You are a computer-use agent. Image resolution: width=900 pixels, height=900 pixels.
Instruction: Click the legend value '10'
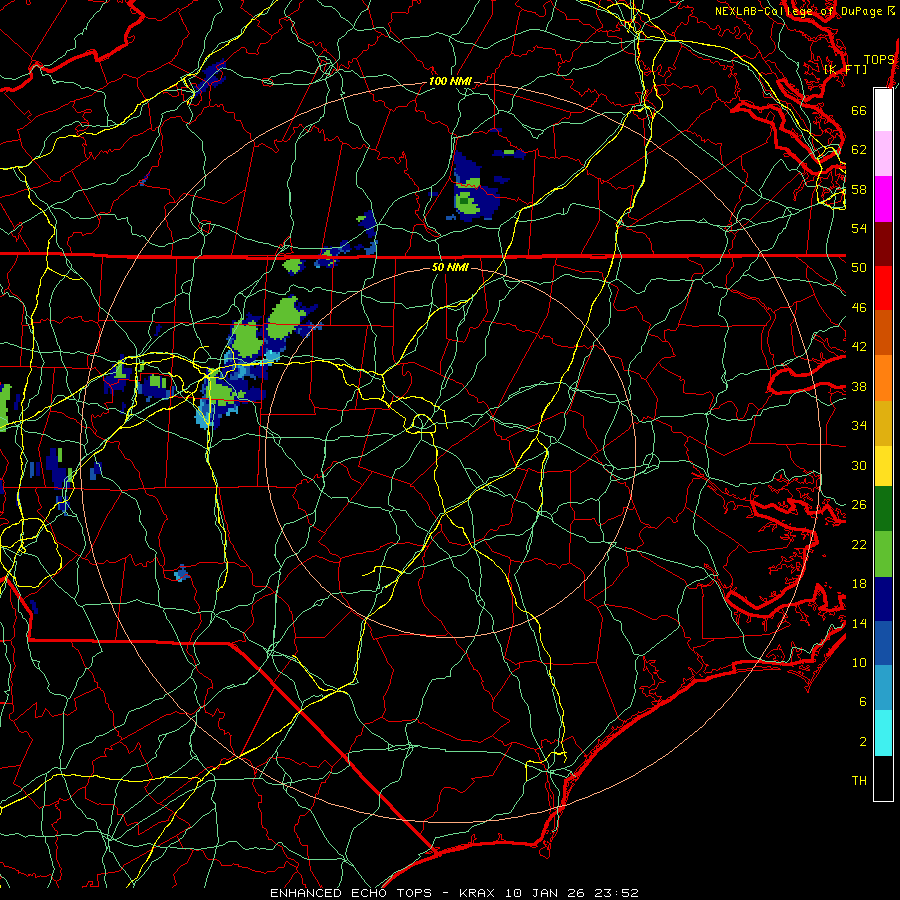click(859, 663)
